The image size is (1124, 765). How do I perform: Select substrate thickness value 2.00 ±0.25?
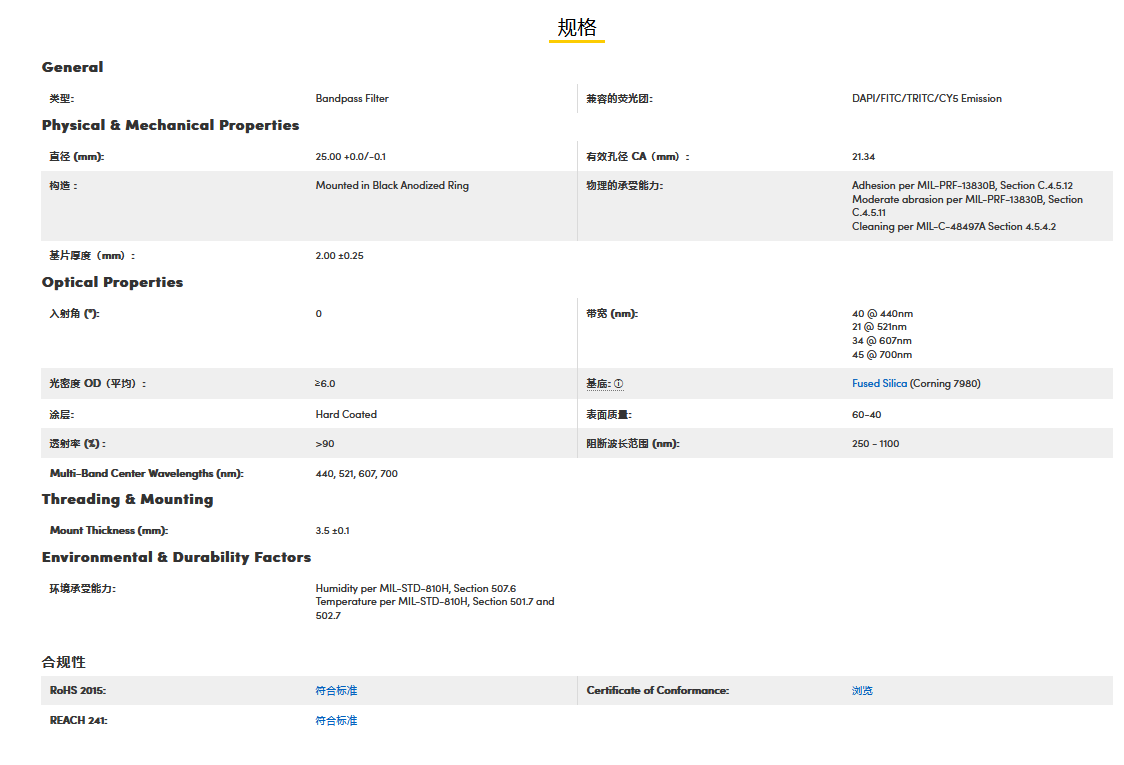click(340, 255)
